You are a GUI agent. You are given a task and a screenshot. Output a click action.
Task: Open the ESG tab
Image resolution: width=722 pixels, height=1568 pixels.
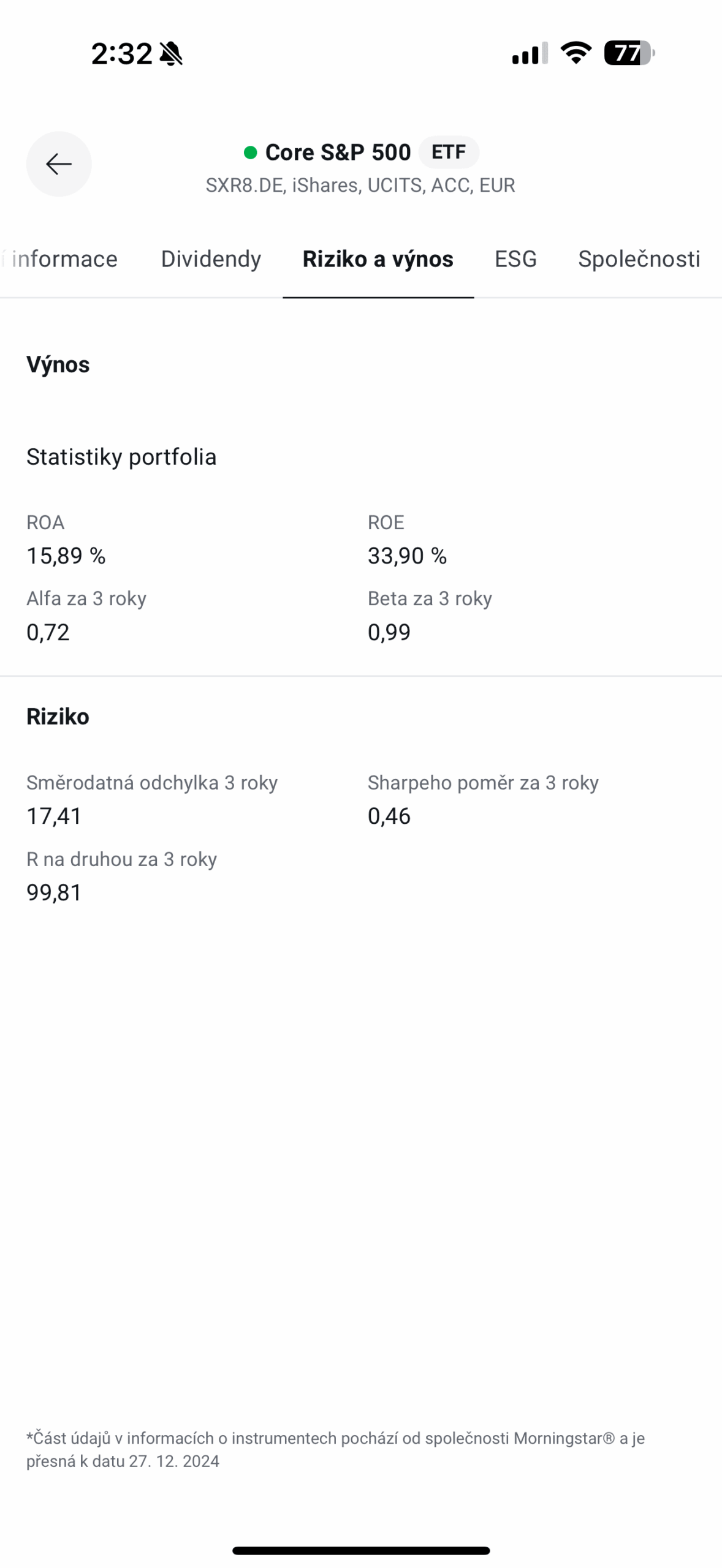point(515,259)
